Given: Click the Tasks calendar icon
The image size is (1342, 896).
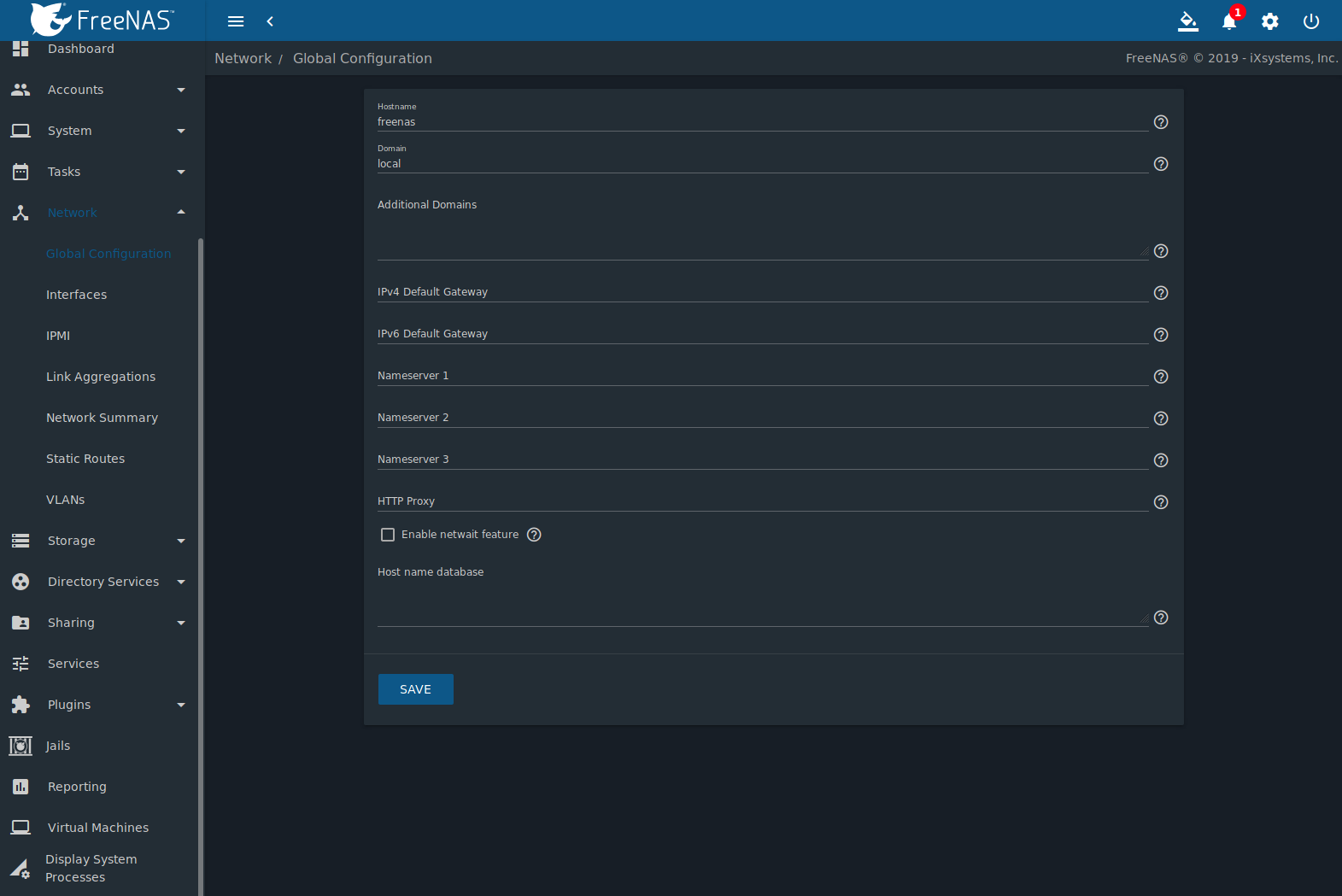Looking at the screenshot, I should click(21, 172).
